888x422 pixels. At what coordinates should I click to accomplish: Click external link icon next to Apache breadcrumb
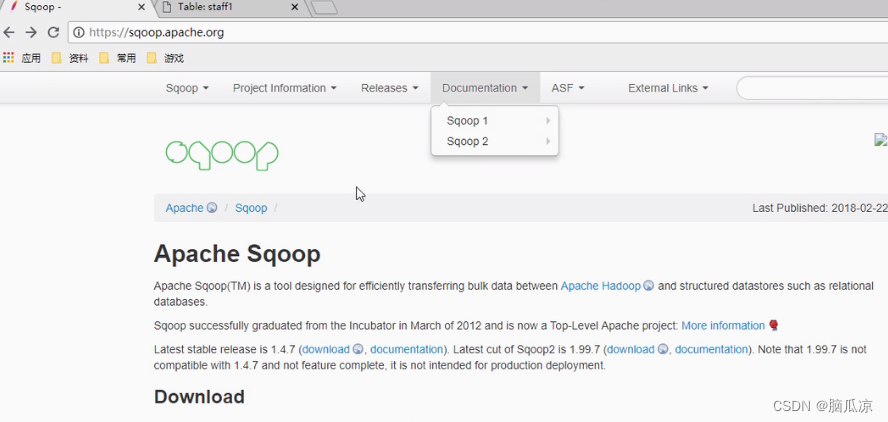coord(212,208)
